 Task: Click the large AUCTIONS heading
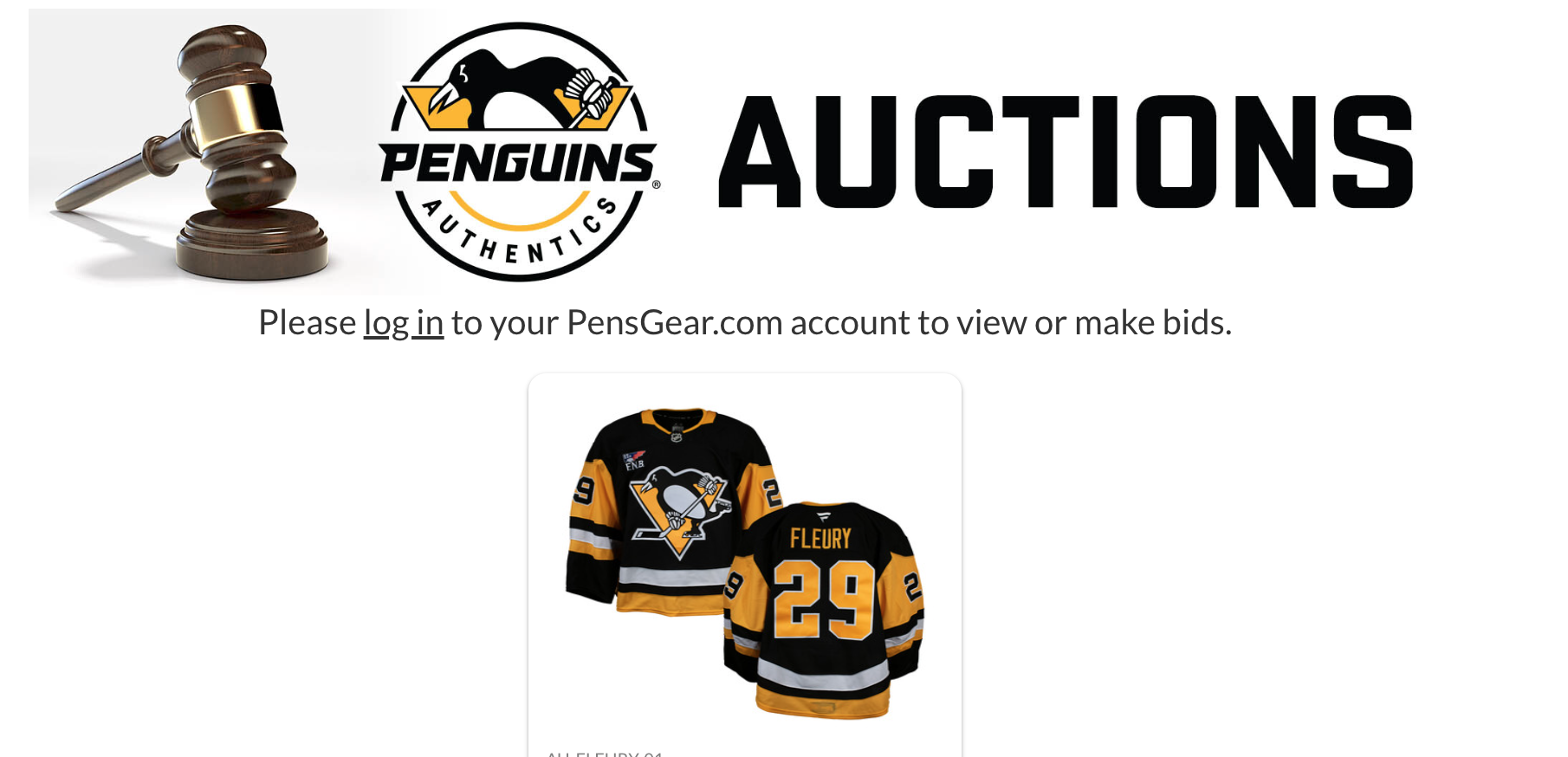click(1066, 152)
